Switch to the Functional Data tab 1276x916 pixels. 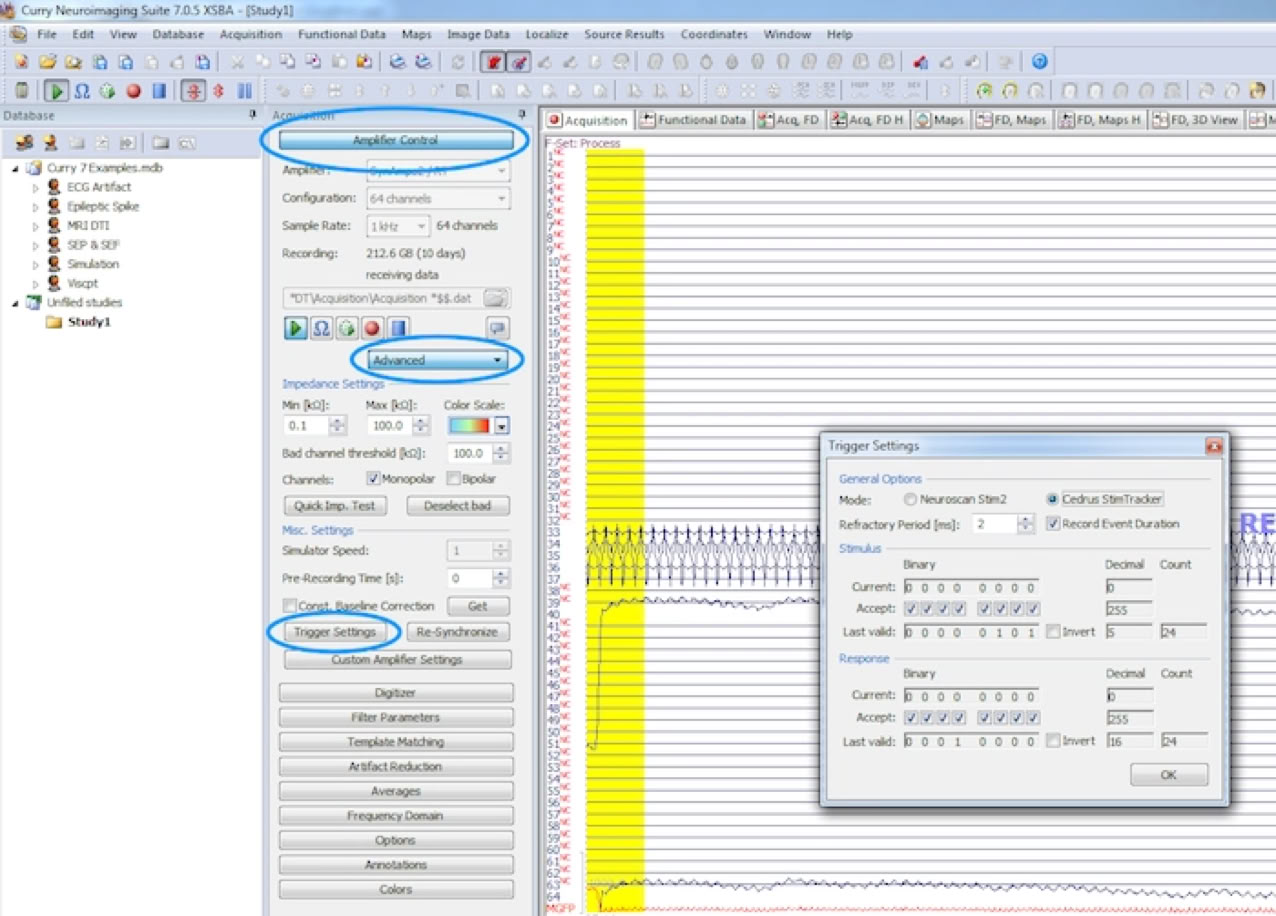(693, 120)
